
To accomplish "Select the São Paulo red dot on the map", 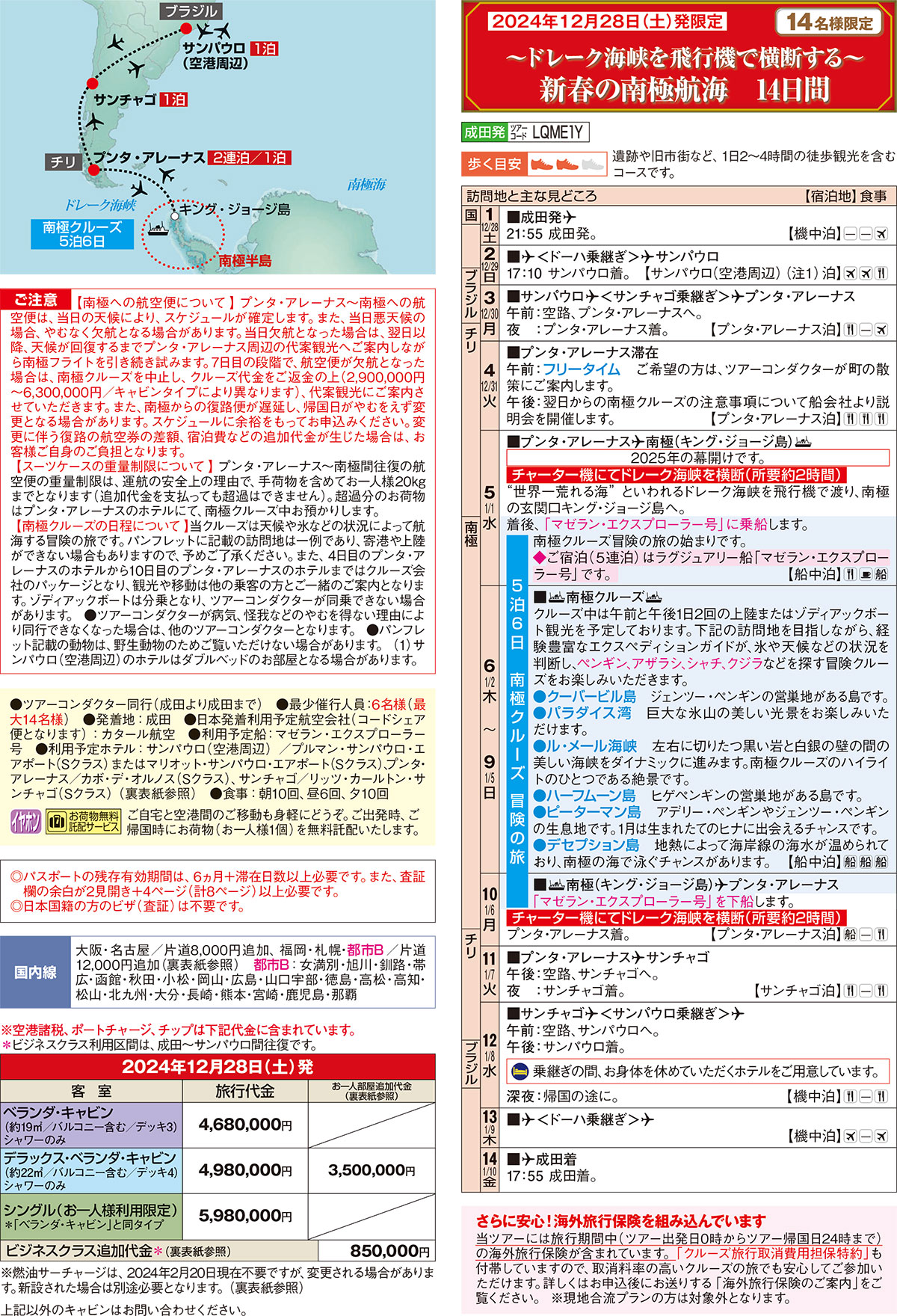I will pyautogui.click(x=185, y=29).
